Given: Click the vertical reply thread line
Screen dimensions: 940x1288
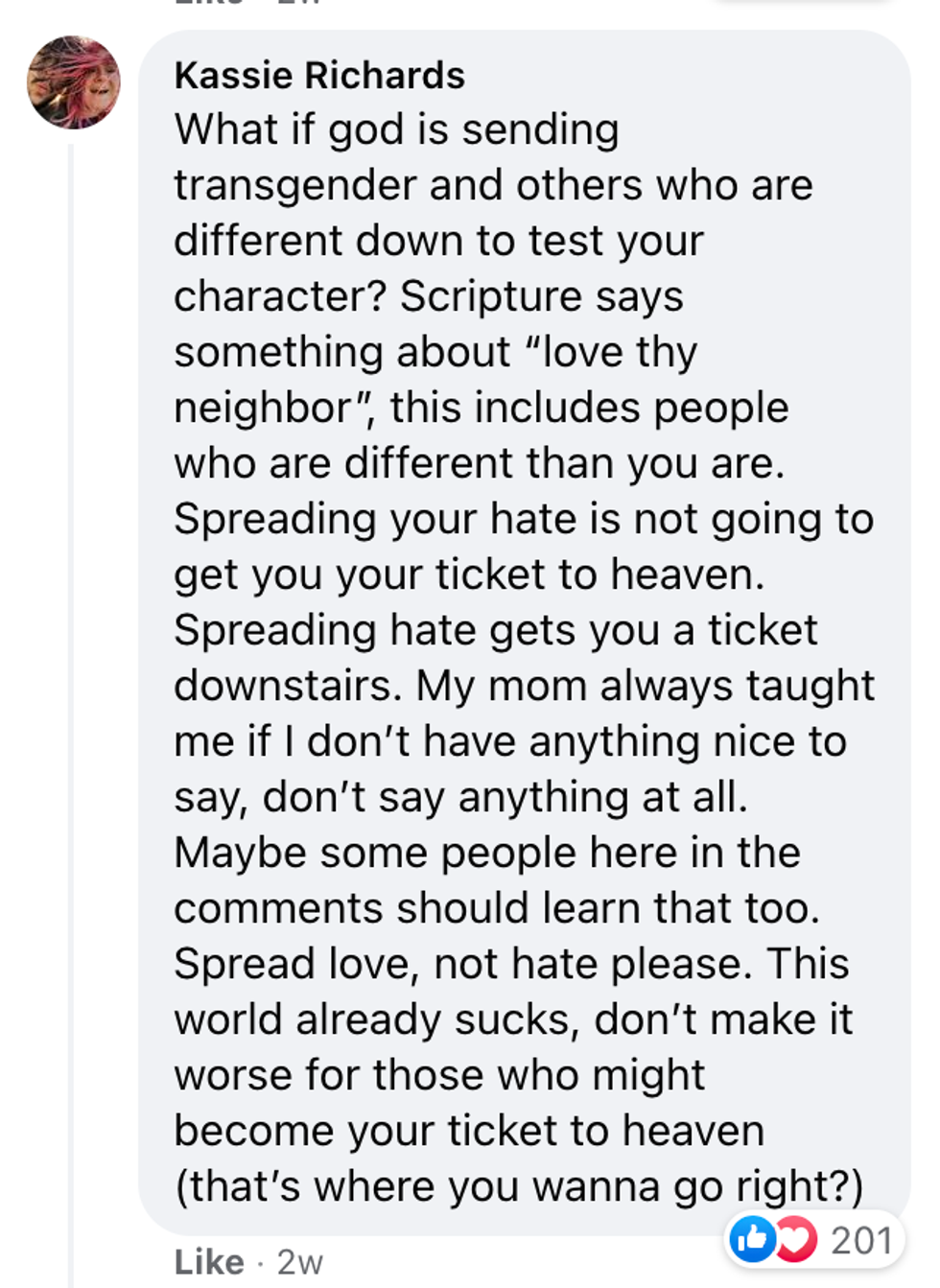Looking at the screenshot, I should pos(70,671).
